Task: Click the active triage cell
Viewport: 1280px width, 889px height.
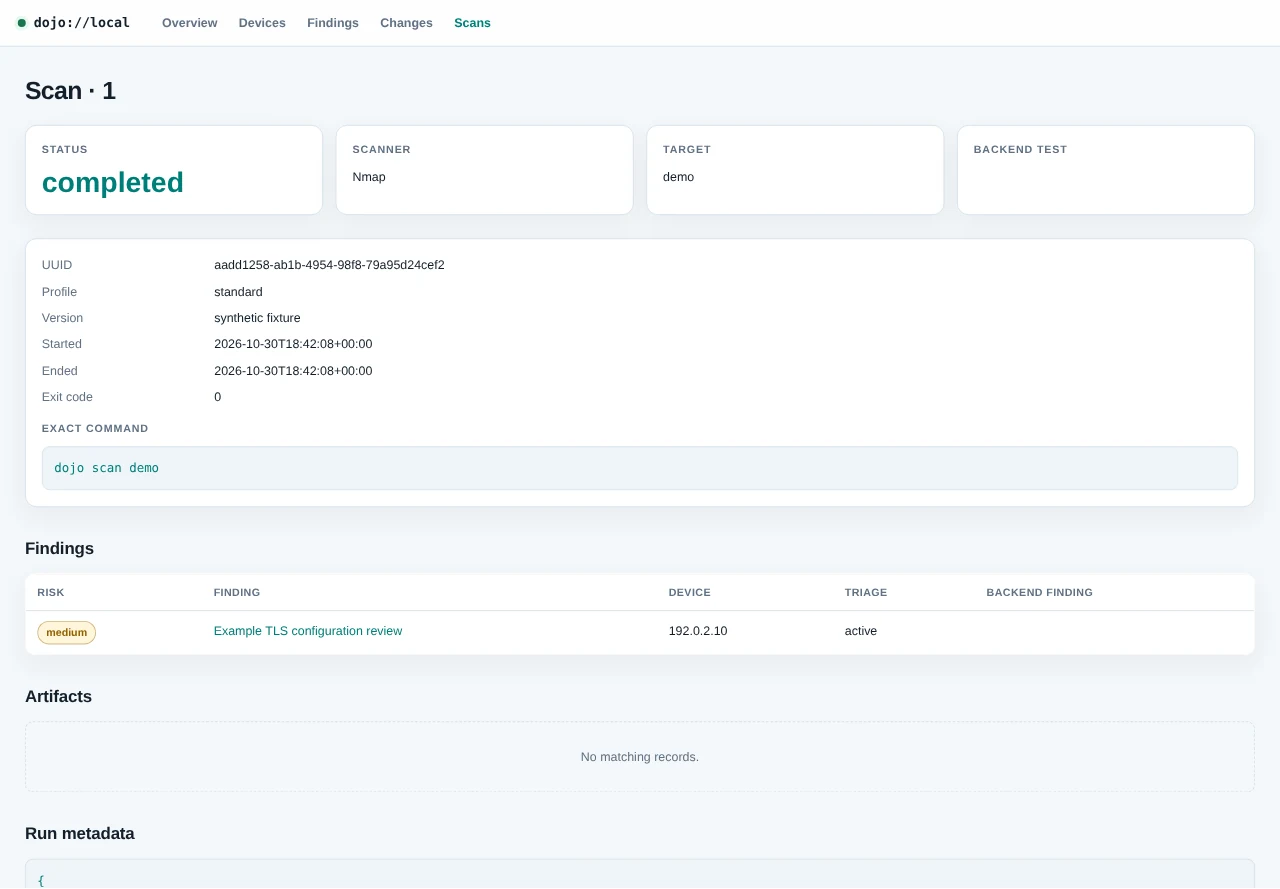Action: tap(861, 631)
